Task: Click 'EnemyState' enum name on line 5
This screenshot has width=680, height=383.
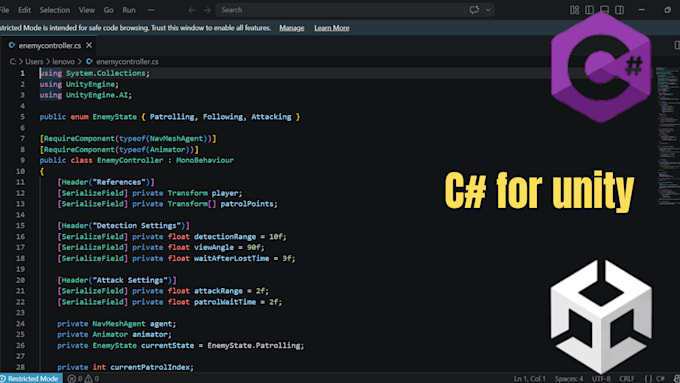Action: click(x=114, y=117)
